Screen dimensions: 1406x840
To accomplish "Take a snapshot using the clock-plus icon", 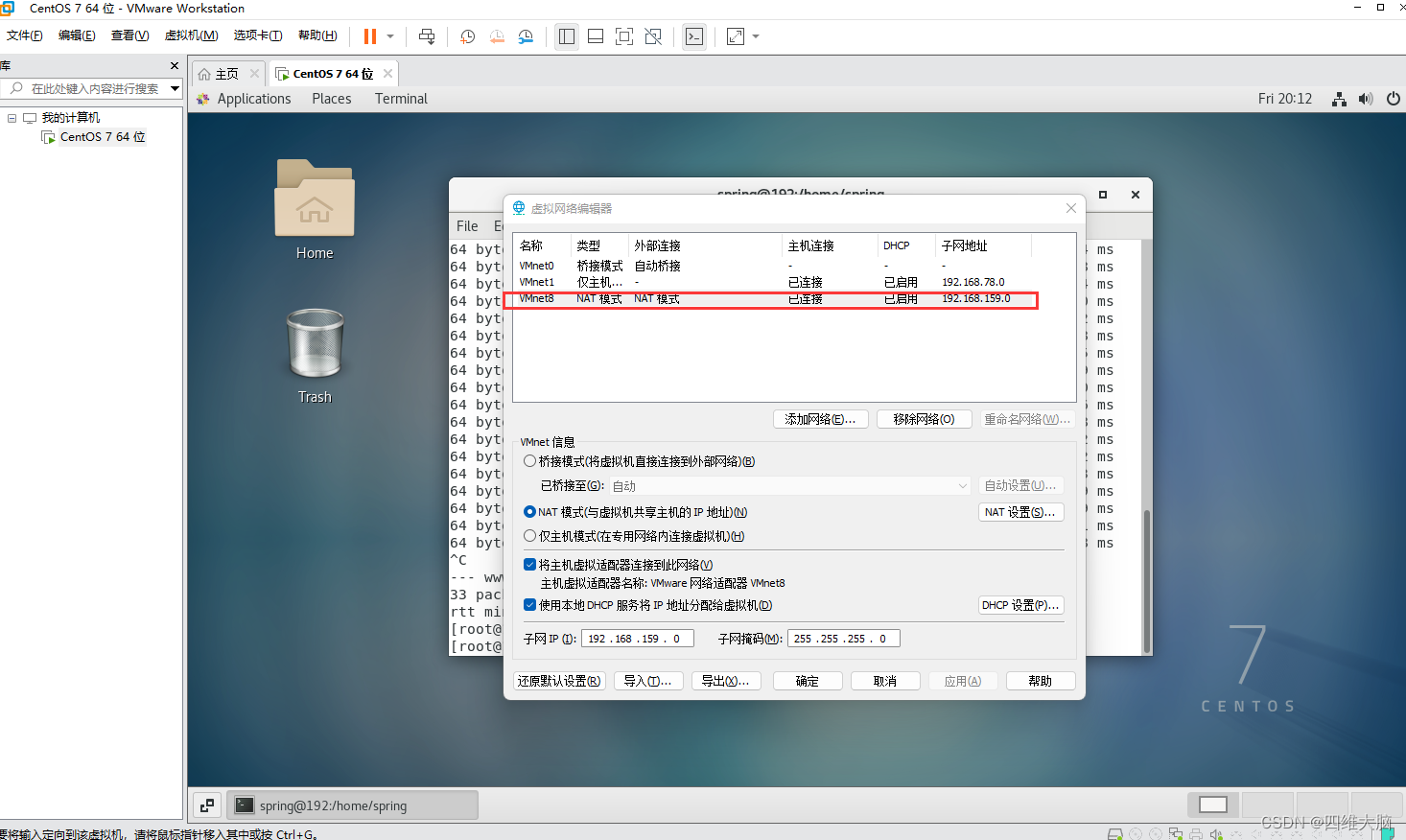I will (467, 36).
